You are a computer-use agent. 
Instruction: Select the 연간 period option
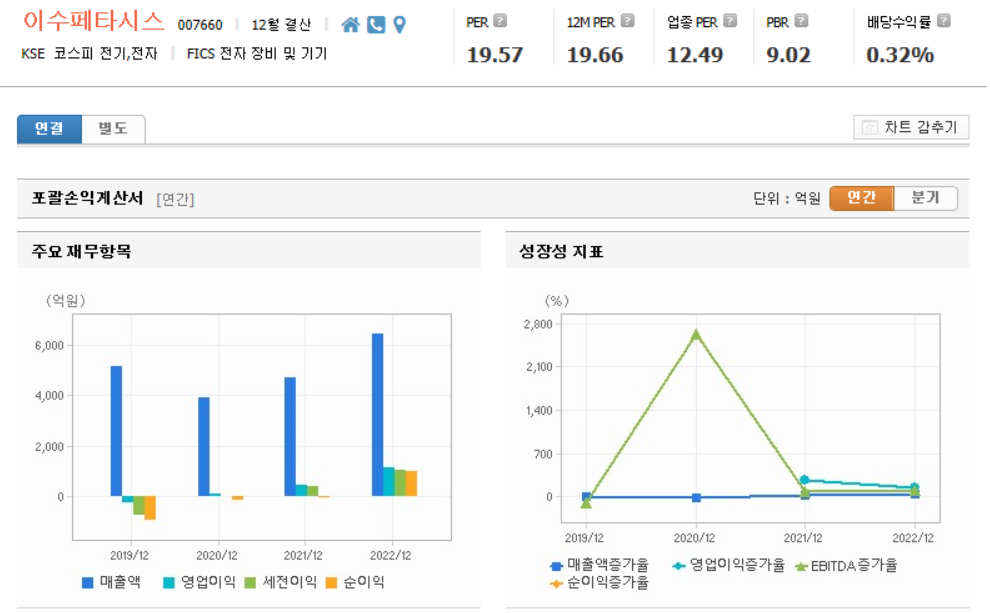pos(862,198)
